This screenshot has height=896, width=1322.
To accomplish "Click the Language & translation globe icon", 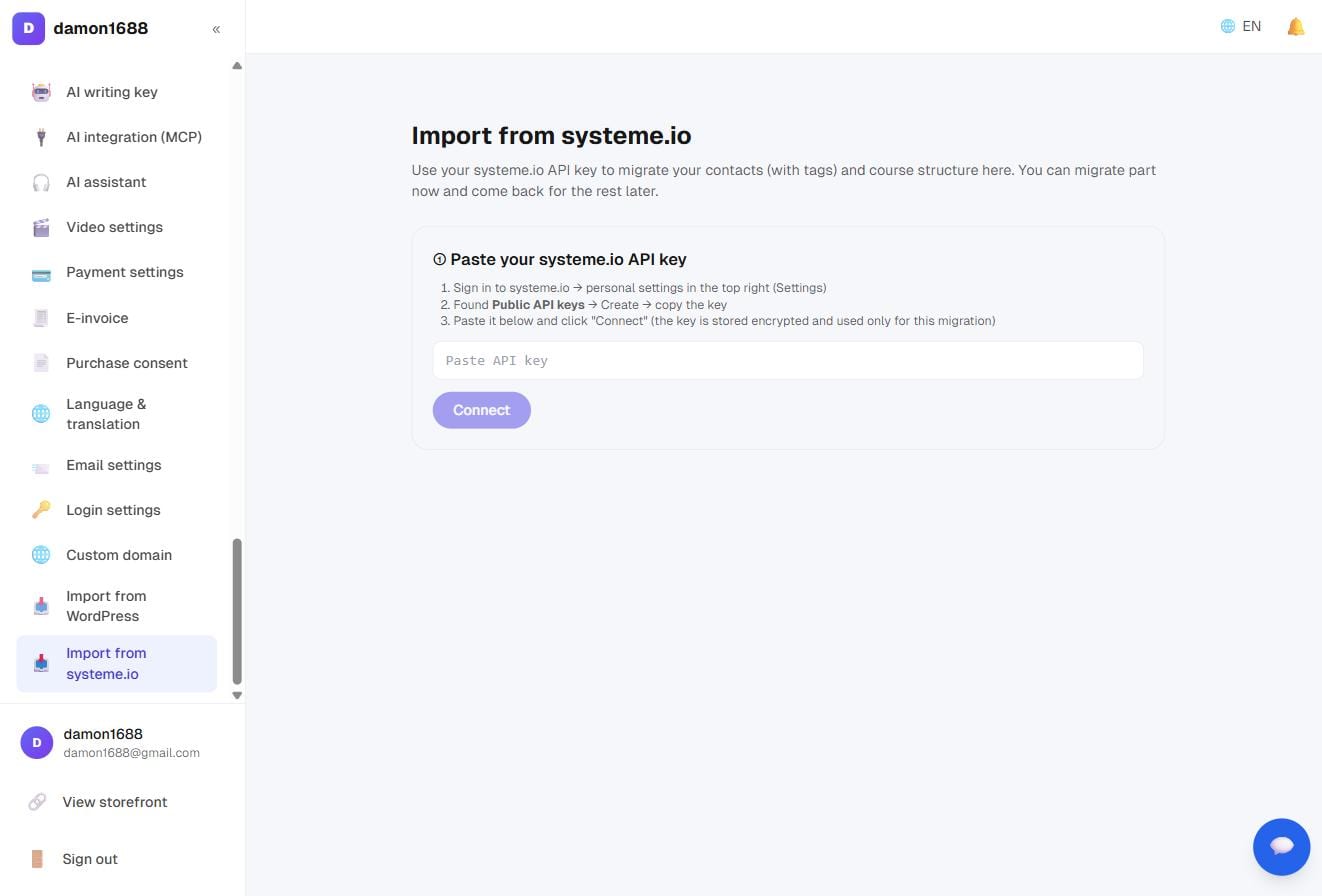I will coord(41,414).
